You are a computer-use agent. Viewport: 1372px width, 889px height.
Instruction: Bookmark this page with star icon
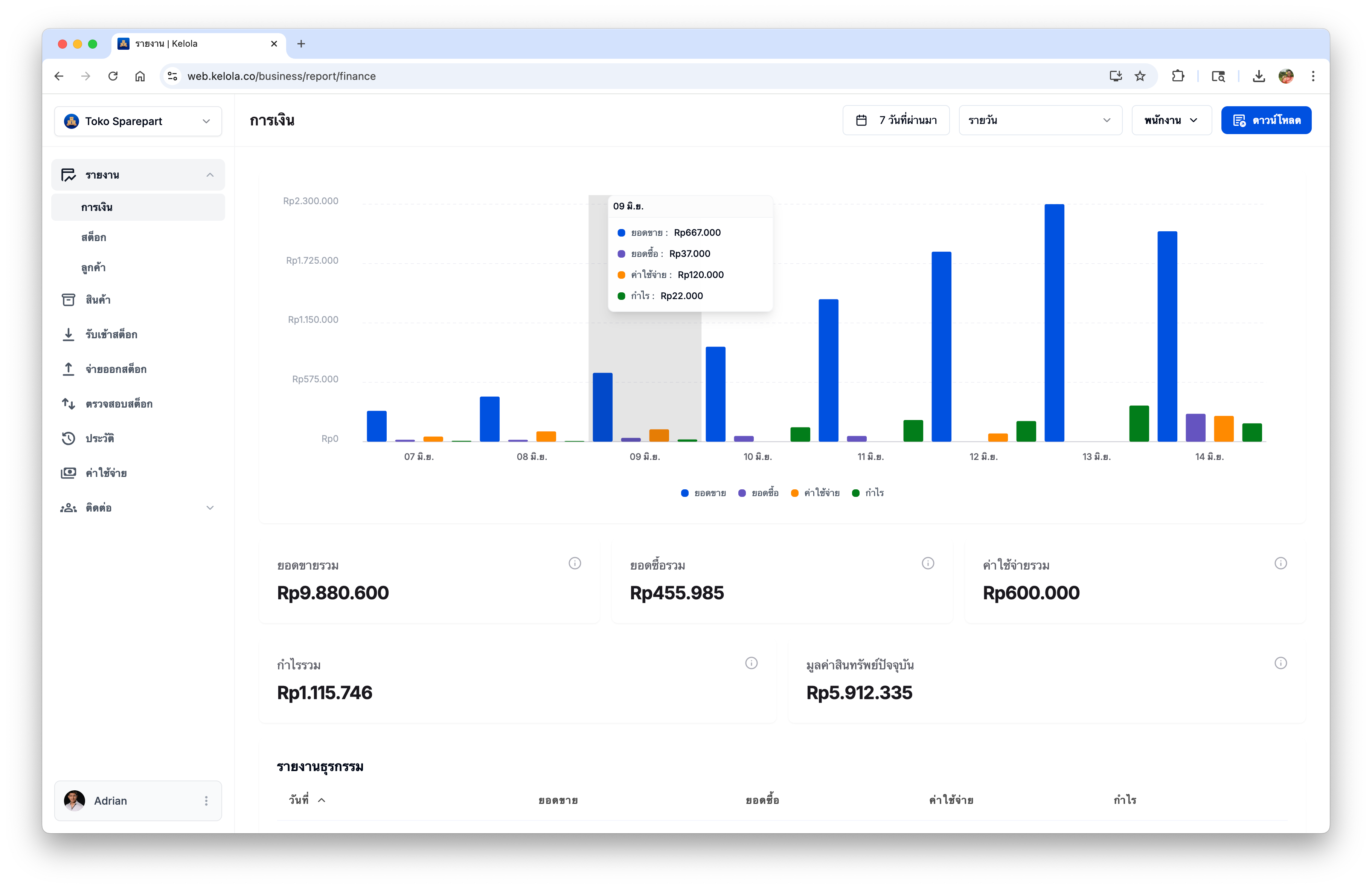coord(1140,76)
